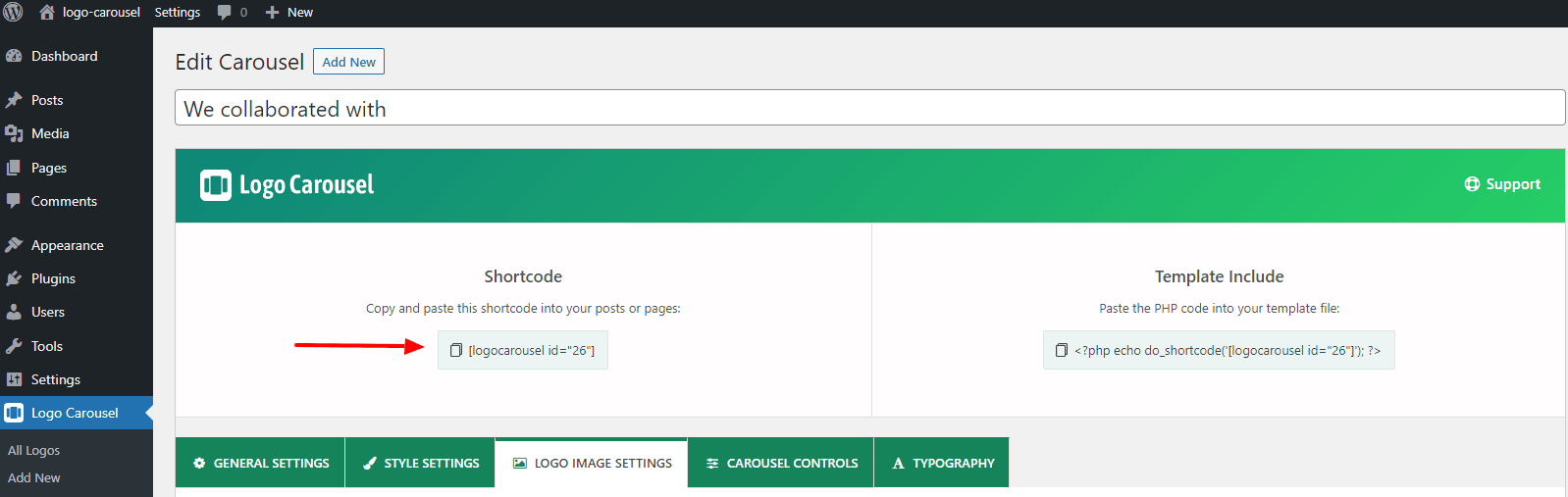1568x497 pixels.
Task: Open the General Settings tab
Action: 260,463
